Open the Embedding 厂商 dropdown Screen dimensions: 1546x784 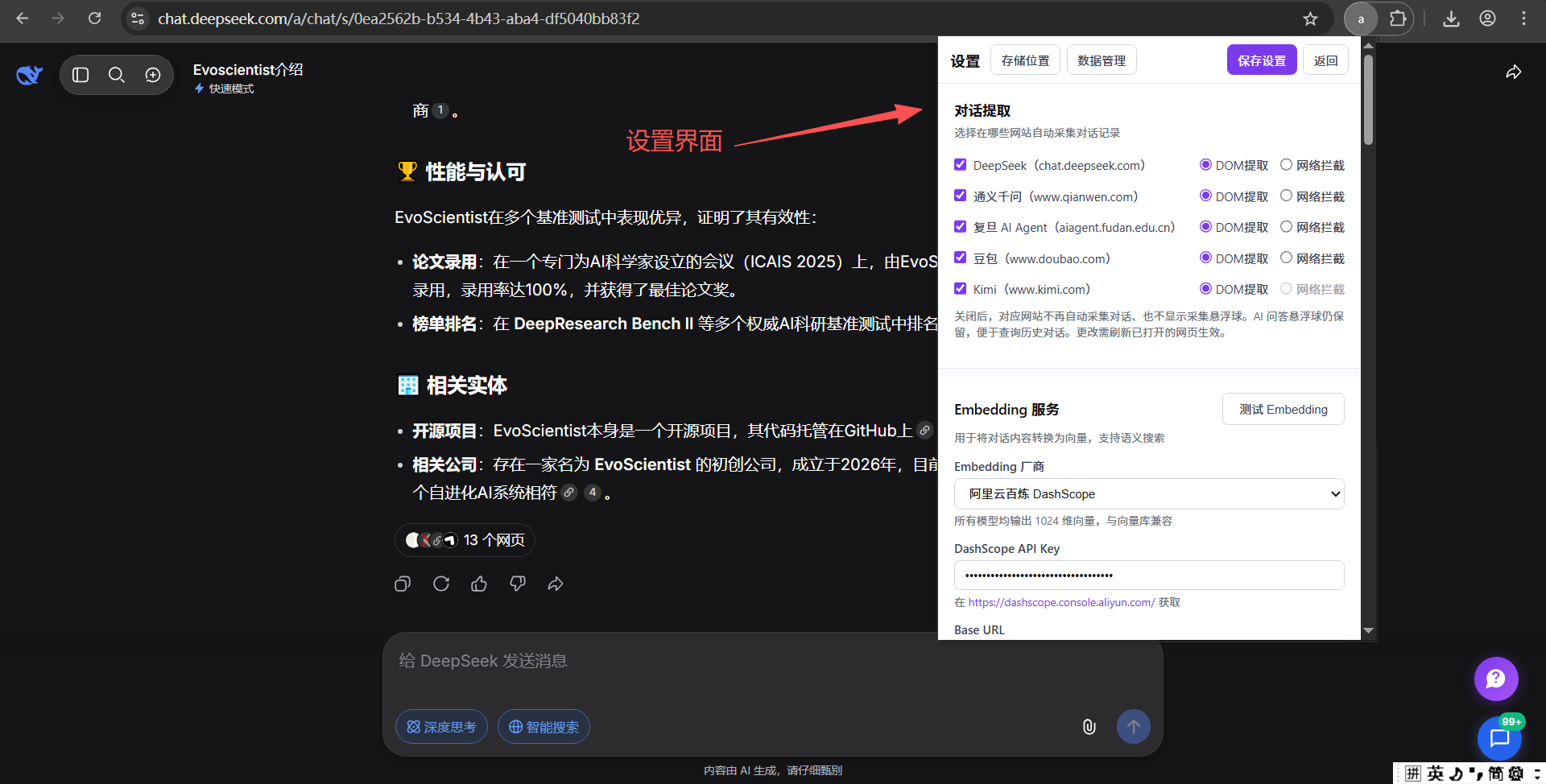[1149, 493]
